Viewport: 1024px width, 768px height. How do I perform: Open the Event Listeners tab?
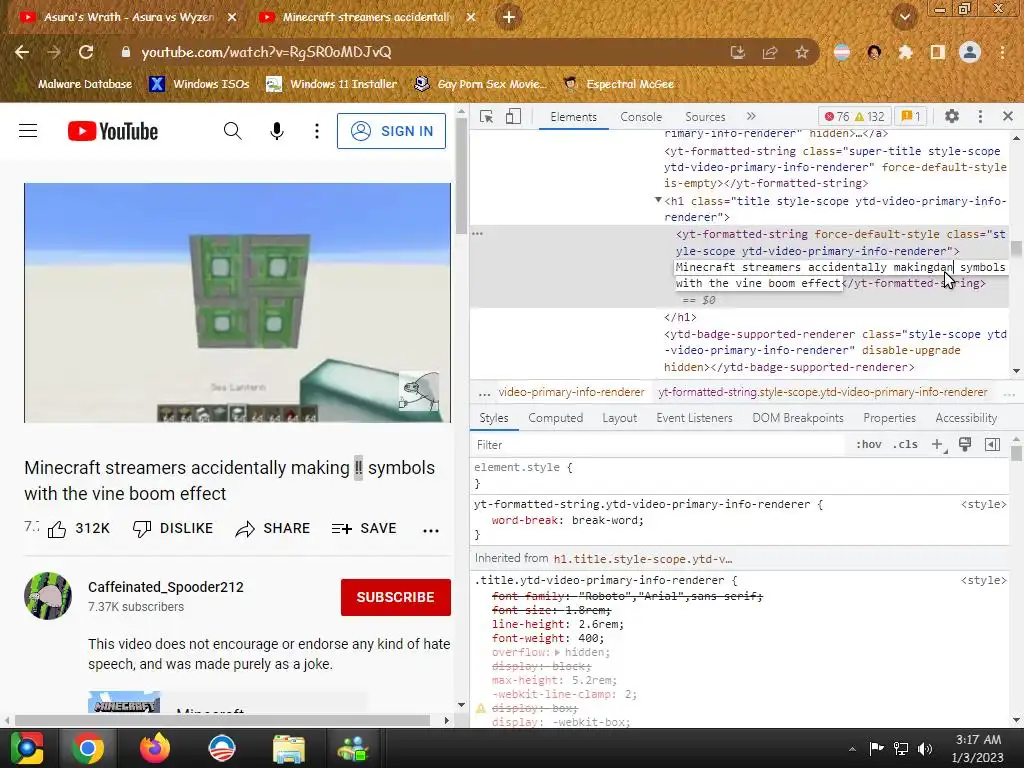tap(694, 418)
